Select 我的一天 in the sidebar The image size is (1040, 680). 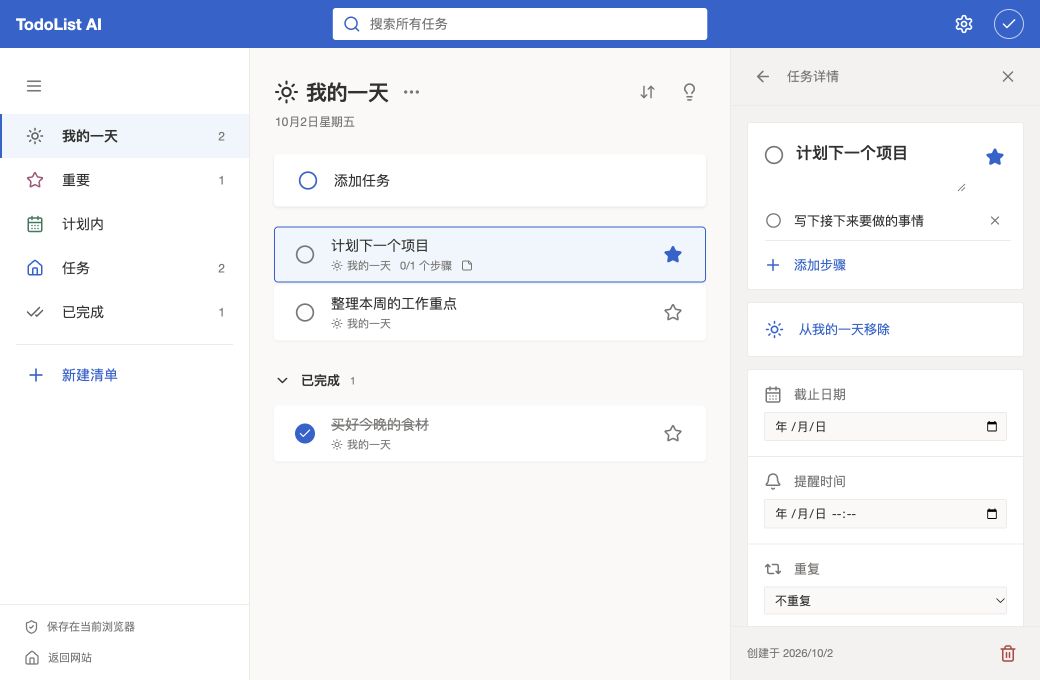125,136
